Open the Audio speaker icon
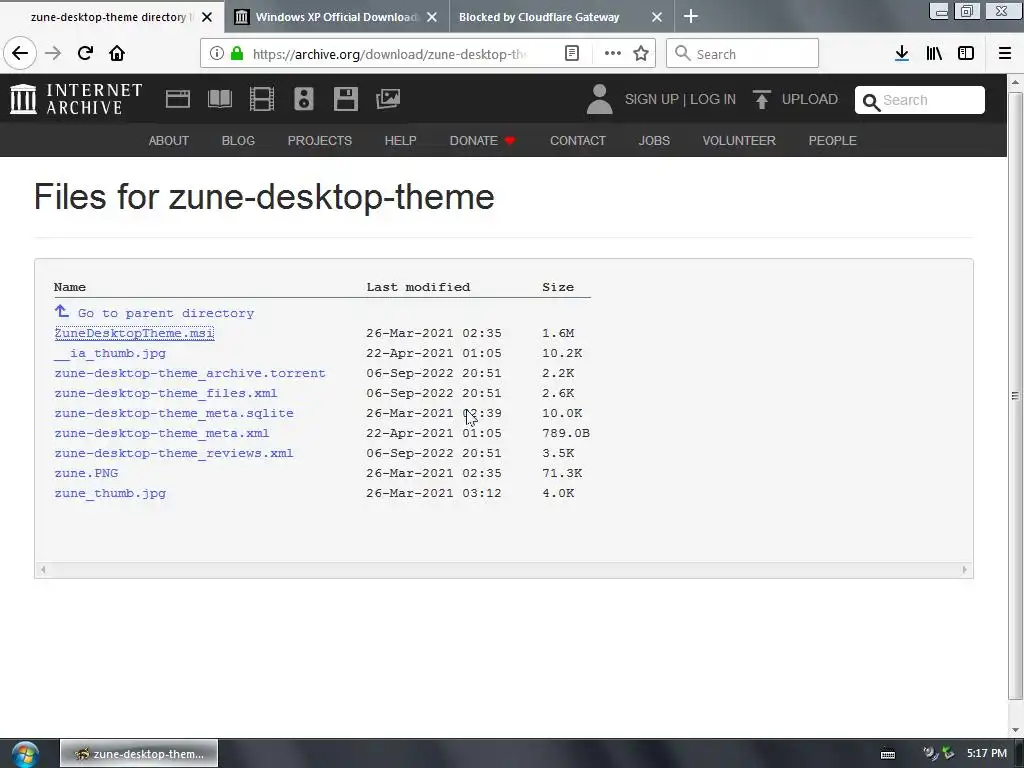Image resolution: width=1024 pixels, height=768 pixels. pos(304,99)
